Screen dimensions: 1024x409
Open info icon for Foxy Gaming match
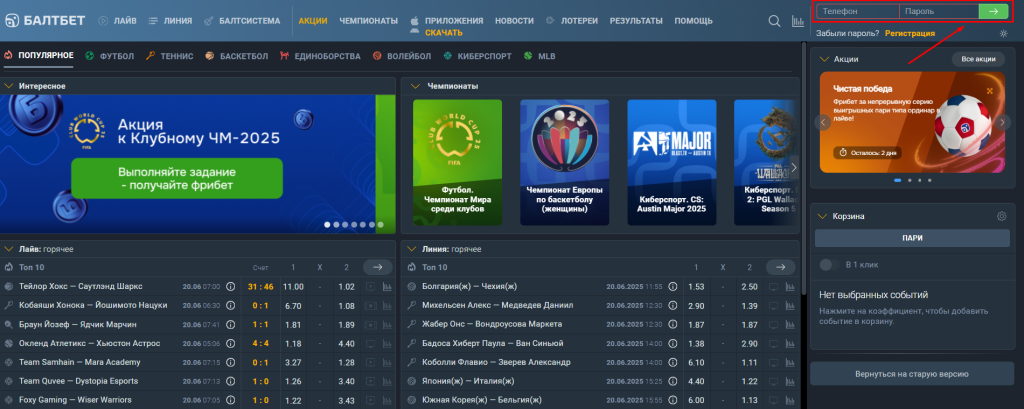pos(231,400)
